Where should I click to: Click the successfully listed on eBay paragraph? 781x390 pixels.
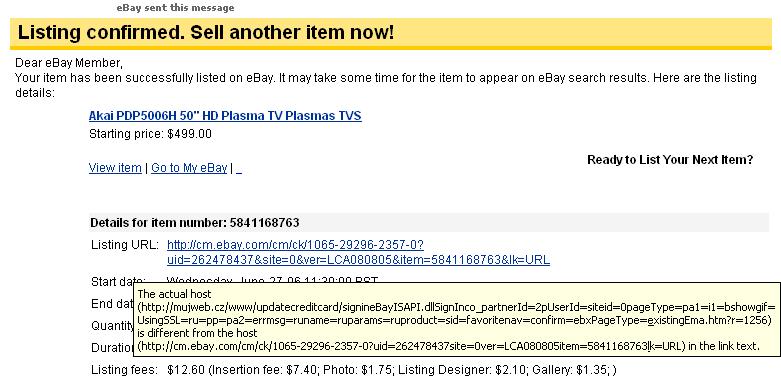point(386,85)
